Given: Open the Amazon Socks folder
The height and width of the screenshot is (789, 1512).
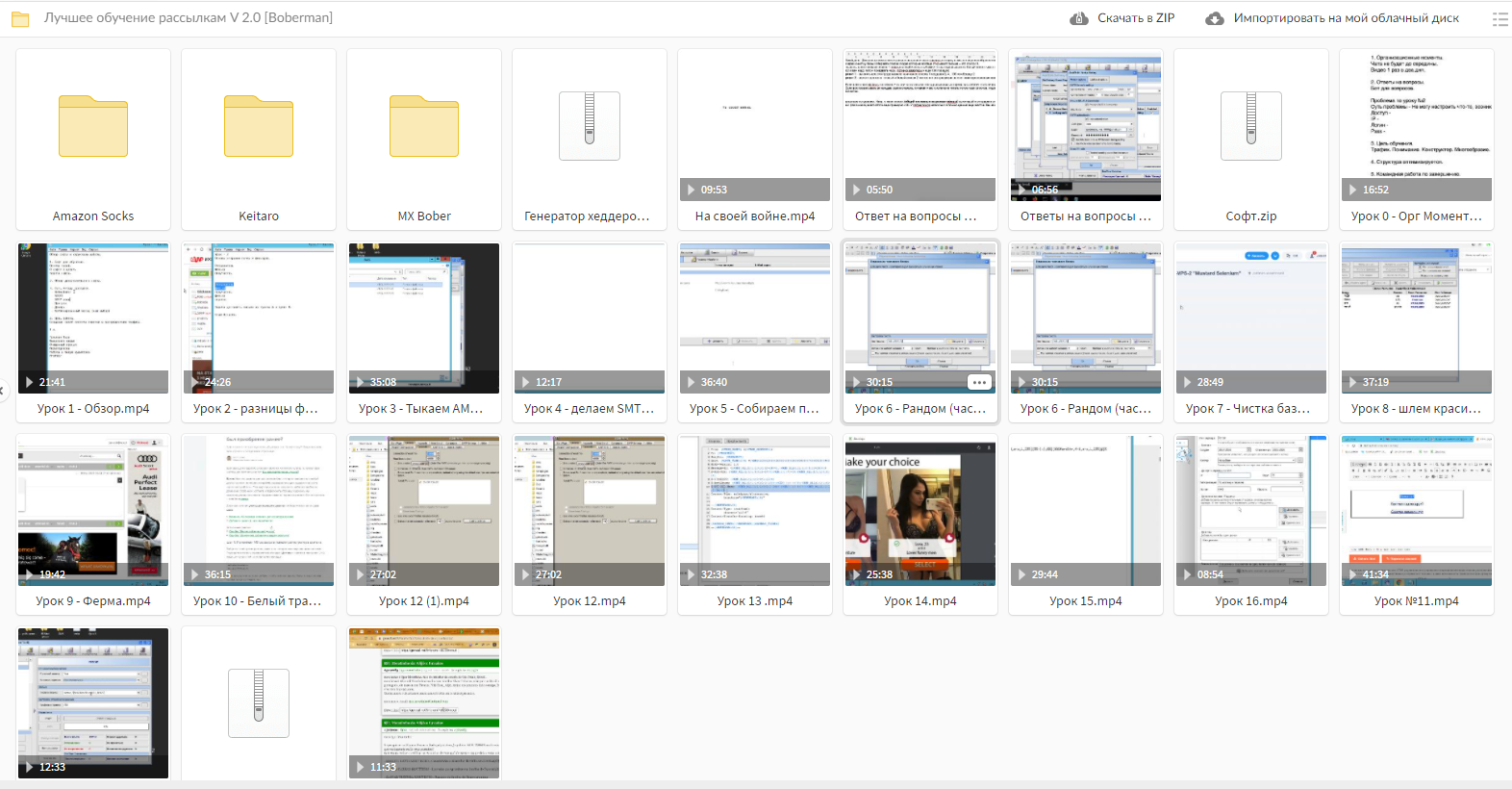Looking at the screenshot, I should click(93, 126).
